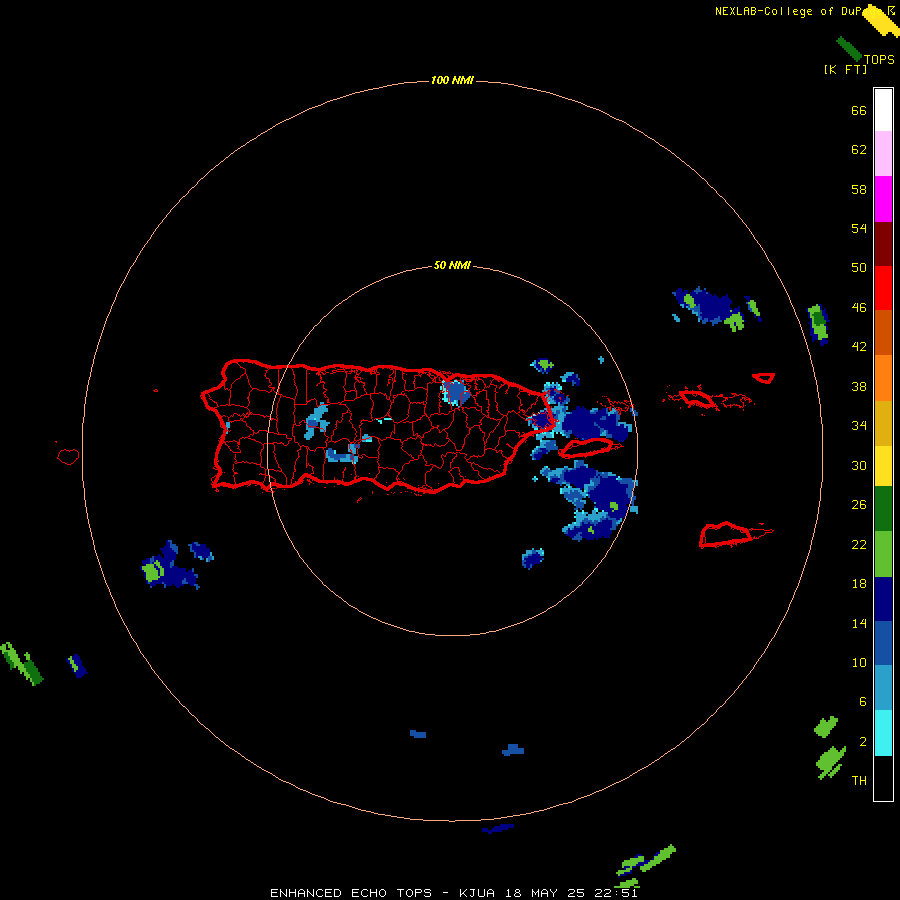Click the 34 legend value
This screenshot has width=900, height=900.
click(x=859, y=426)
